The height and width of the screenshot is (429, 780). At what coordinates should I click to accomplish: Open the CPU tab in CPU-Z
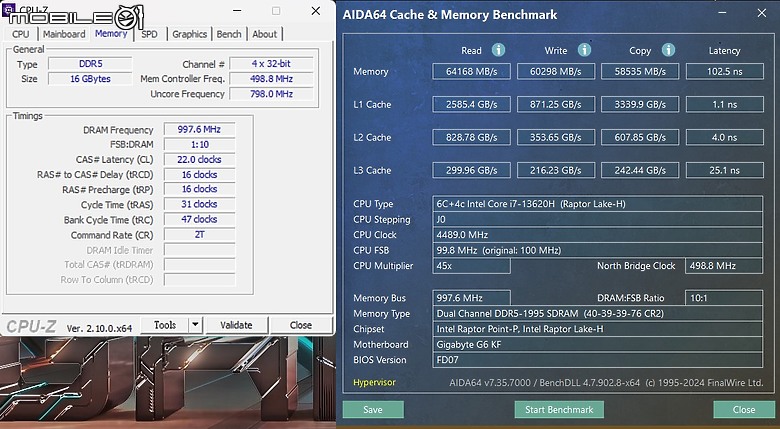tap(20, 34)
